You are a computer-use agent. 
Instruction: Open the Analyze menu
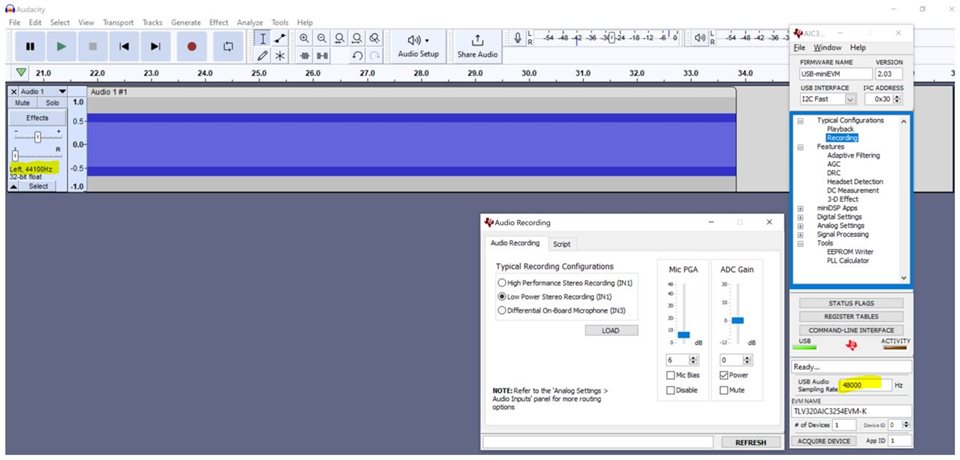pos(250,22)
